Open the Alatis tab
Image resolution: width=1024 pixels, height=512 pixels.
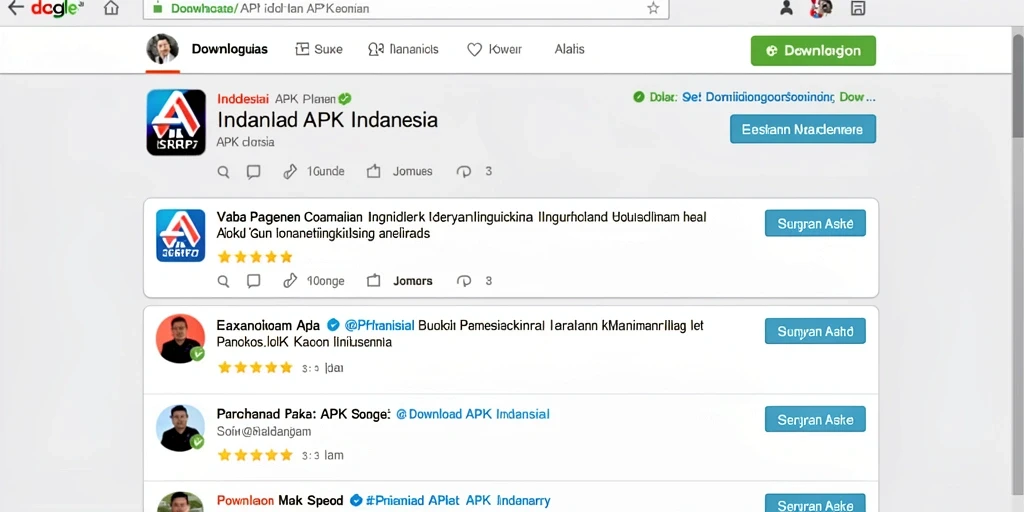click(569, 49)
